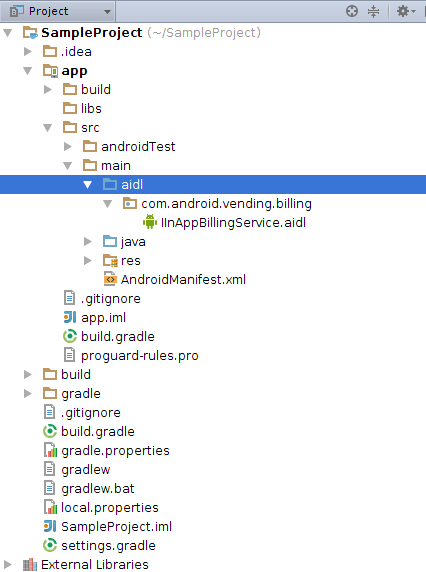Select the app.iml file
The width and height of the screenshot is (426, 572).
pyautogui.click(x=104, y=318)
